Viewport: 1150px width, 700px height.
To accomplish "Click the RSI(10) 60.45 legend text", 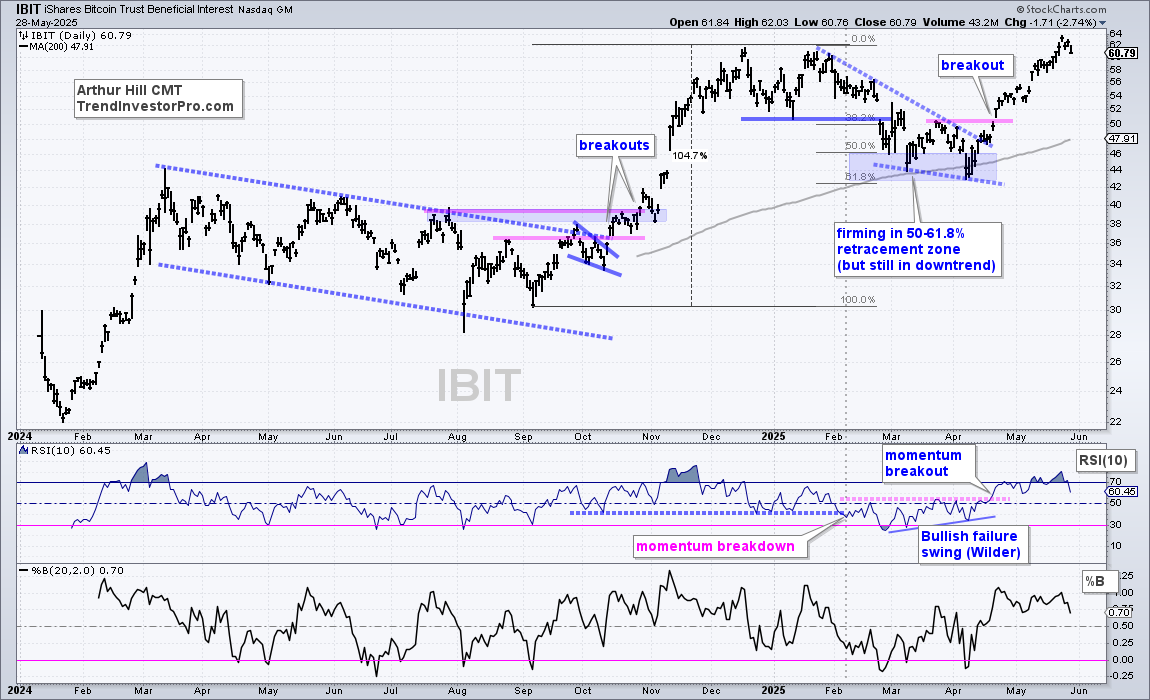I will tap(70, 451).
